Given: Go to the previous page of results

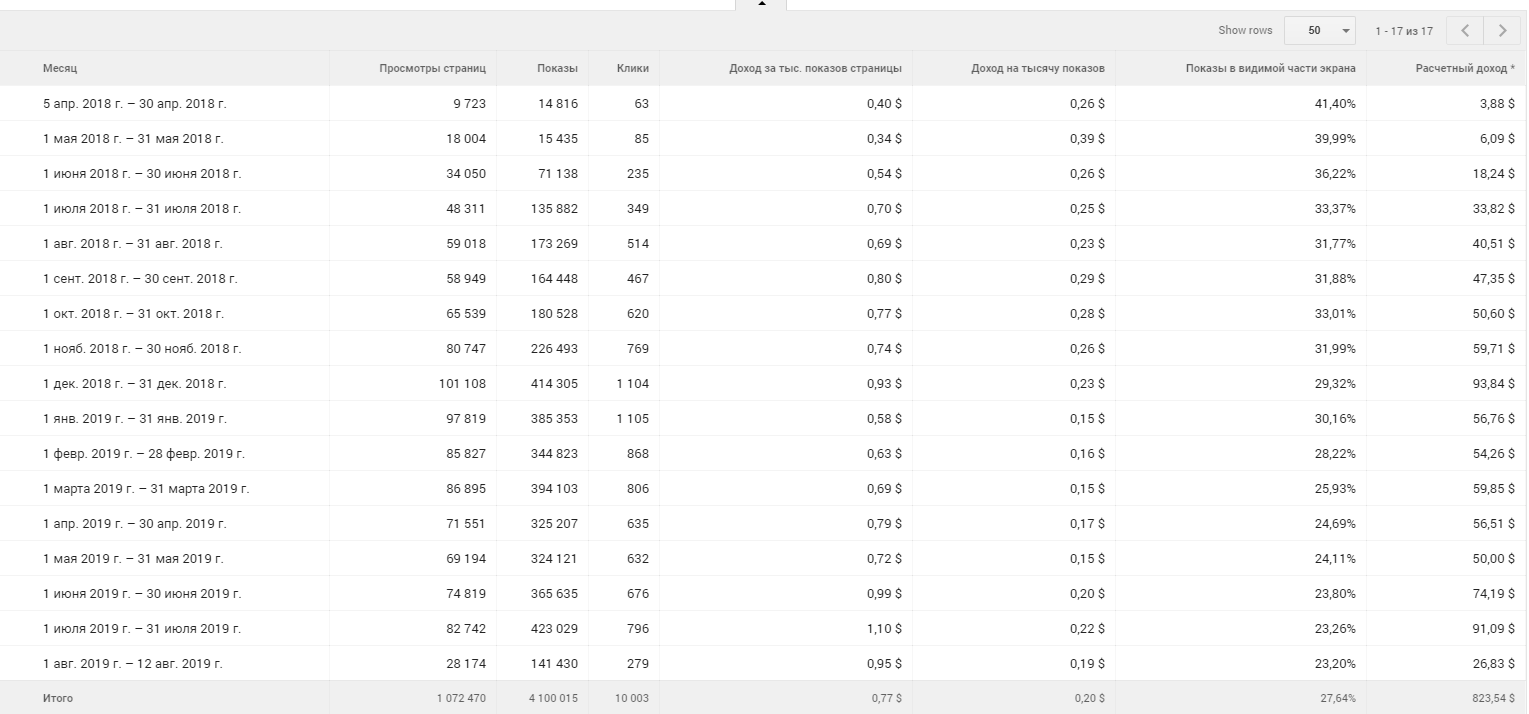Looking at the screenshot, I should [x=1465, y=31].
